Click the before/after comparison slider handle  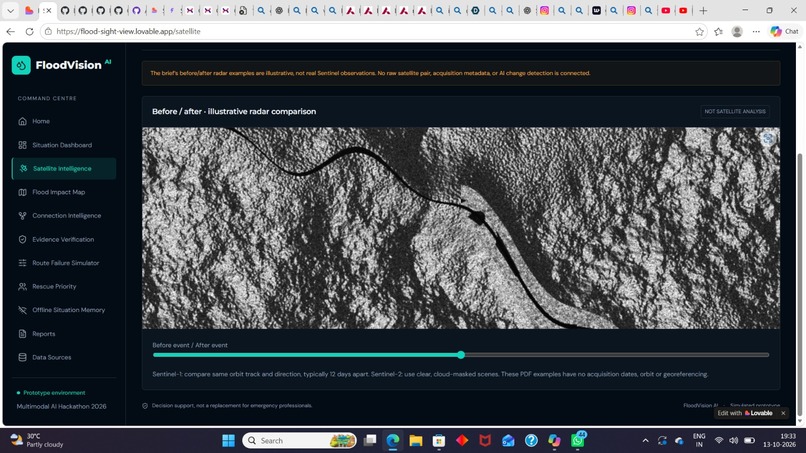[461, 355]
